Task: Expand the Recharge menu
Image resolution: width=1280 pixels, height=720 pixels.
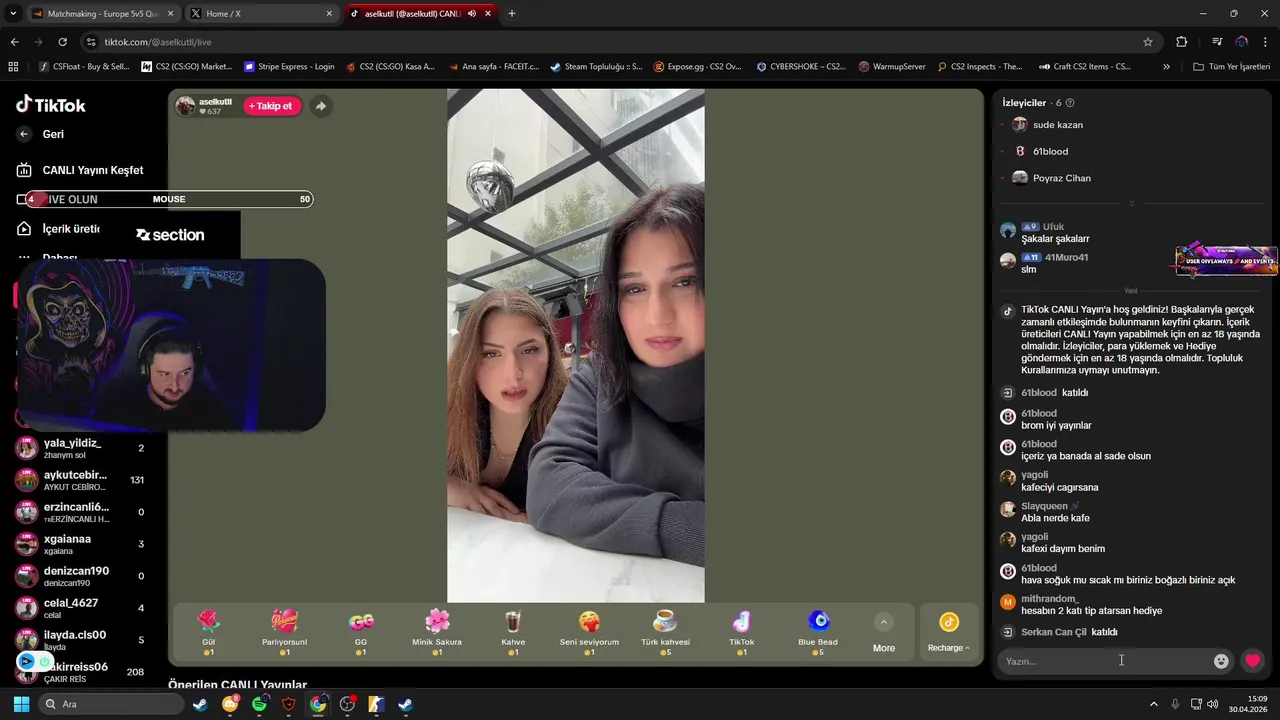Action: [948, 633]
